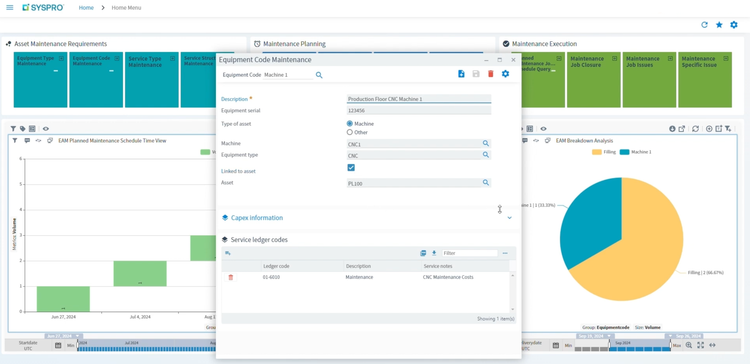Viewport: 750px width, 364px height.
Task: Expand the Maintenance Job Issues tile icon
Action: [670, 58]
